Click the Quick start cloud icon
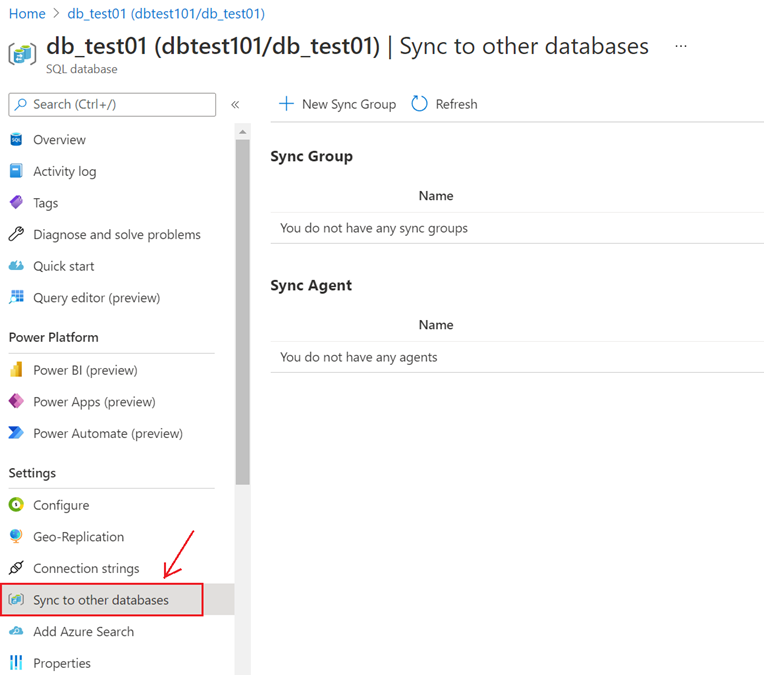The height and width of the screenshot is (675, 764). pyautogui.click(x=16, y=266)
